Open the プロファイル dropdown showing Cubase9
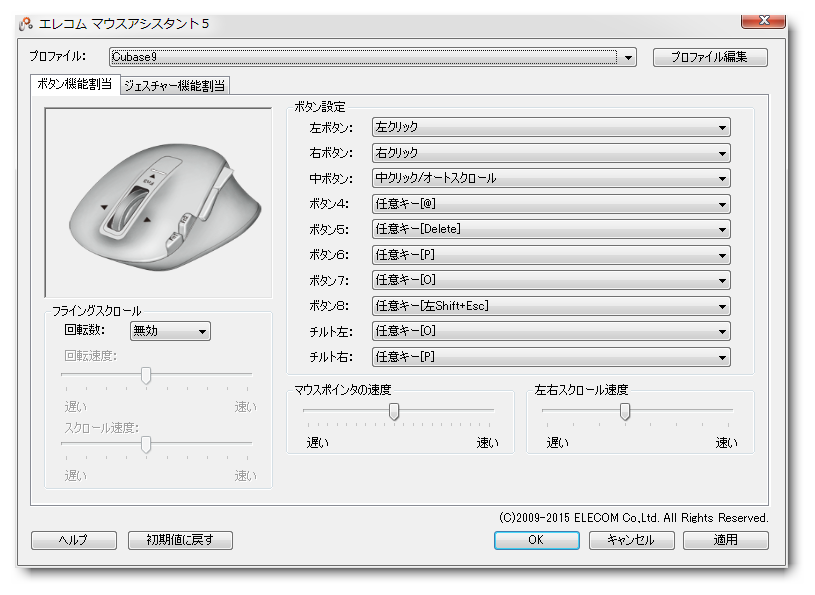Screen dimensions: 815x595 pyautogui.click(x=373, y=57)
